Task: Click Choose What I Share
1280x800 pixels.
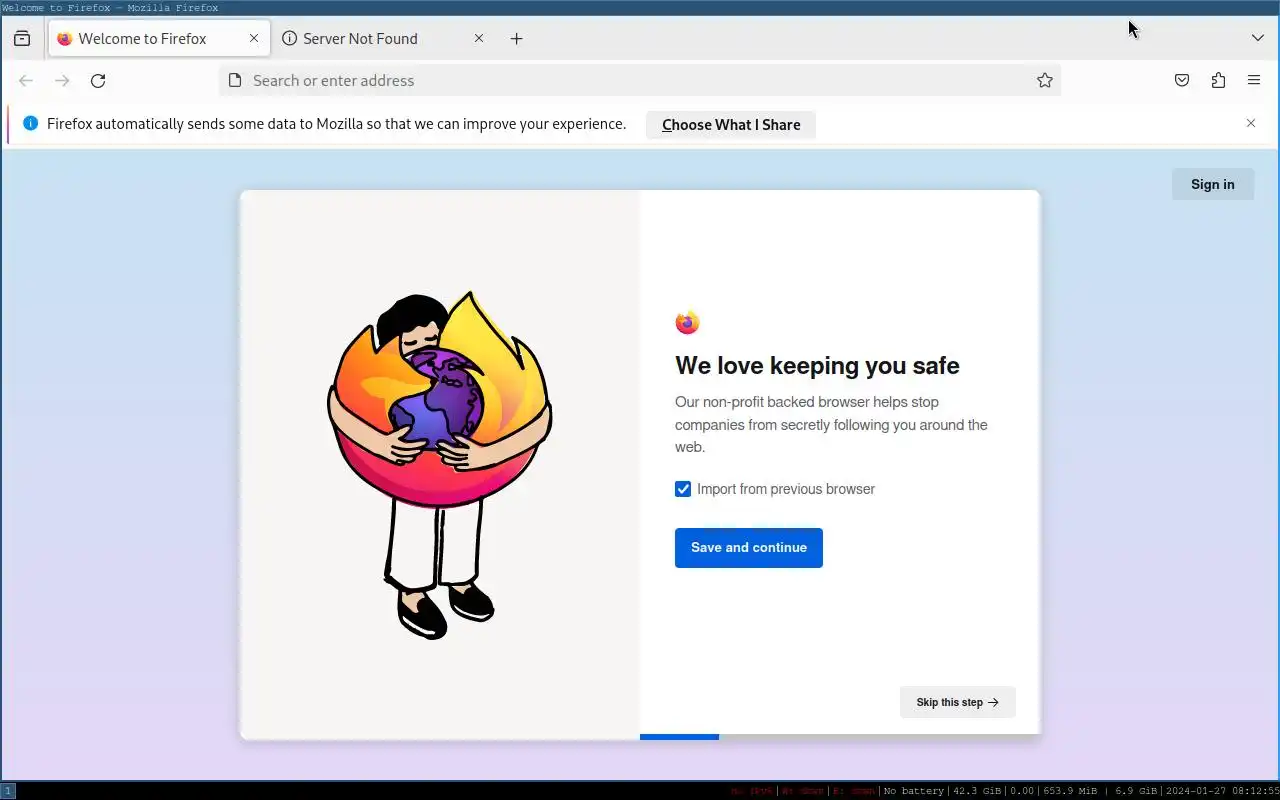Action: (731, 125)
